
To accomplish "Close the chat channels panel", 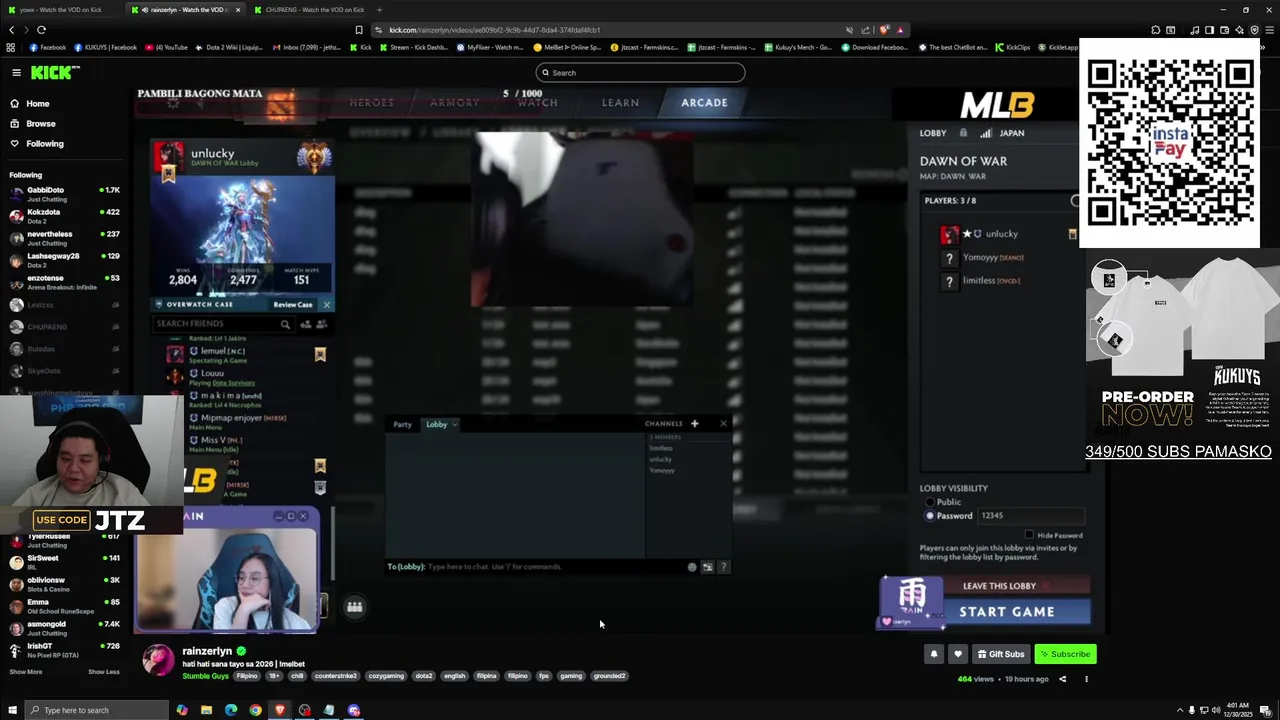I will click(x=723, y=424).
